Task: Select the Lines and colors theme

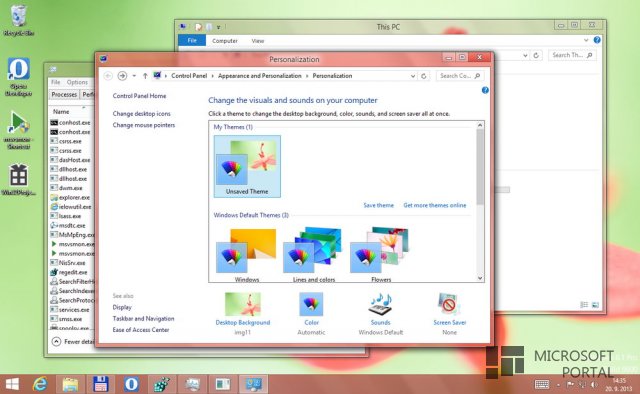Action: (x=313, y=255)
